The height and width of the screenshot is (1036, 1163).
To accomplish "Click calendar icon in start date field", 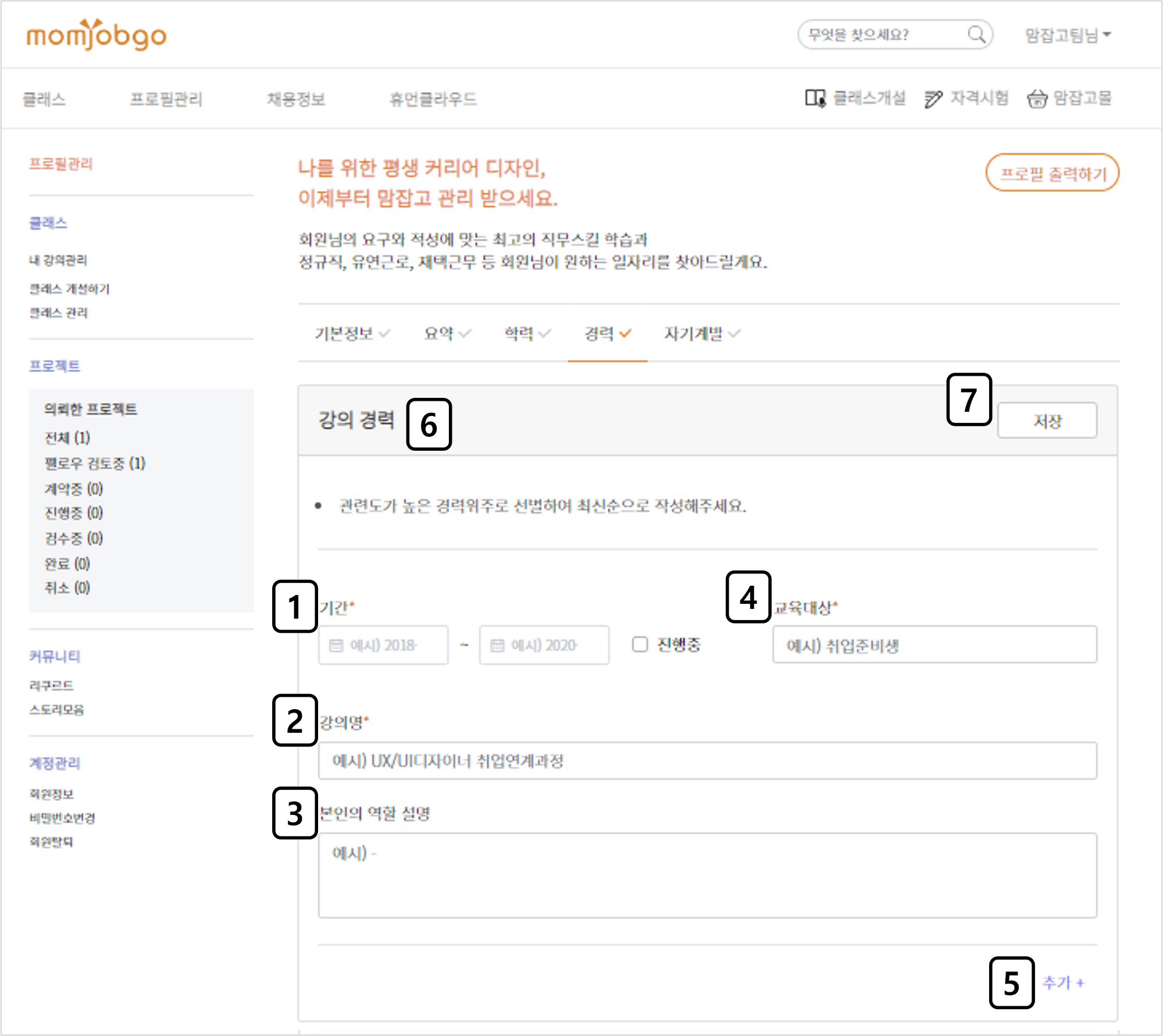I will (336, 645).
